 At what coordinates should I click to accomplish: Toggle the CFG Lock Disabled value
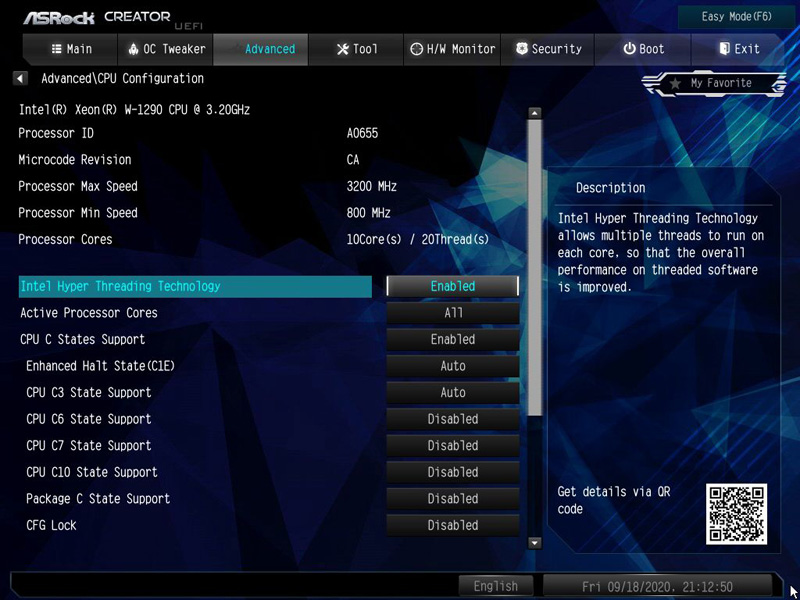pos(453,525)
